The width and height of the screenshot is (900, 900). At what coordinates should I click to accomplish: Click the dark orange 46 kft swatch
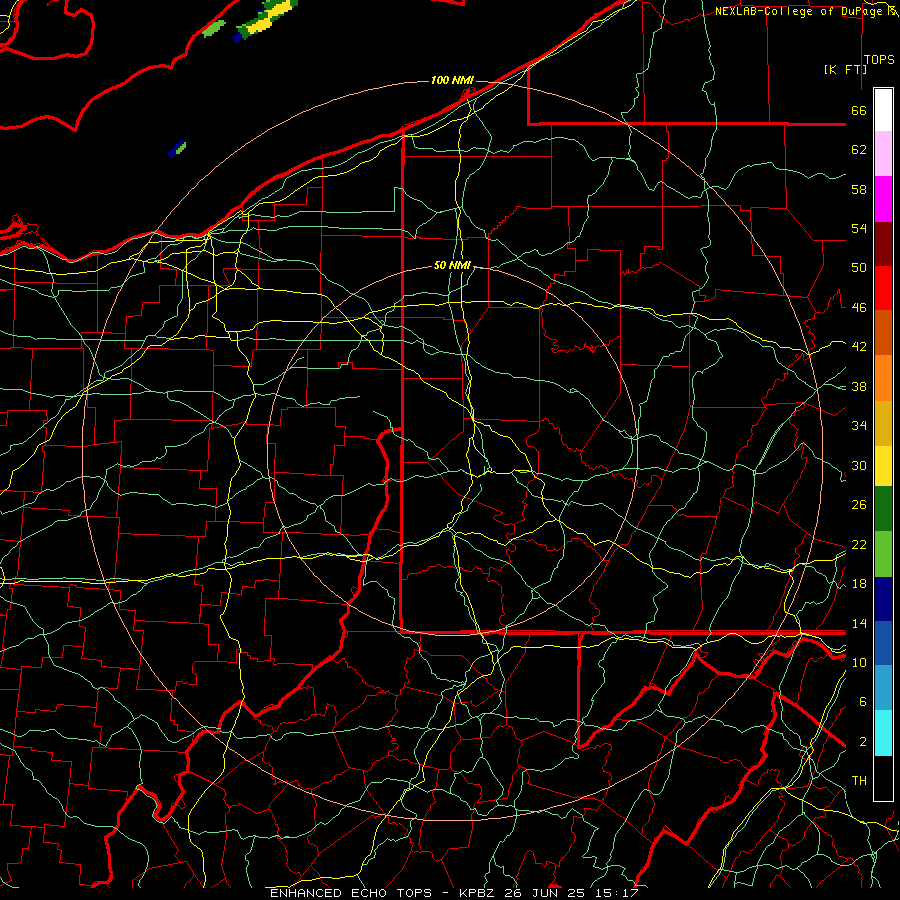[x=883, y=332]
